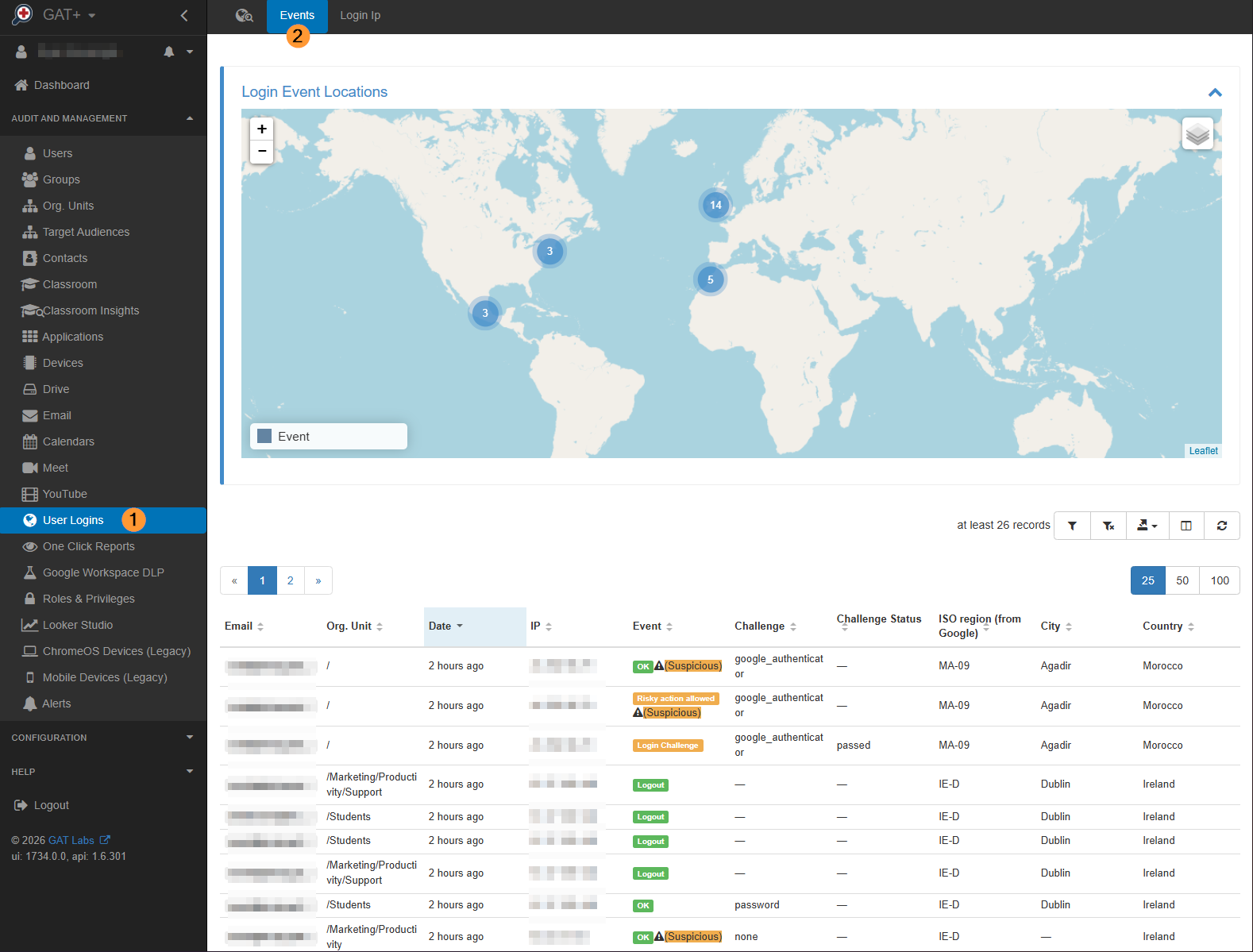Sort table by Email column
This screenshot has height=952, width=1253.
(244, 626)
